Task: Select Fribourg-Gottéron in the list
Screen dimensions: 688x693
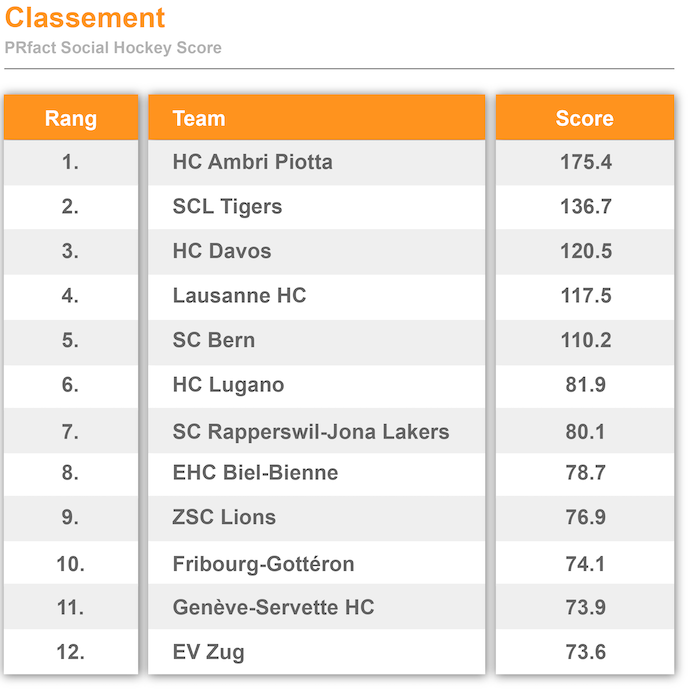Action: point(263,564)
